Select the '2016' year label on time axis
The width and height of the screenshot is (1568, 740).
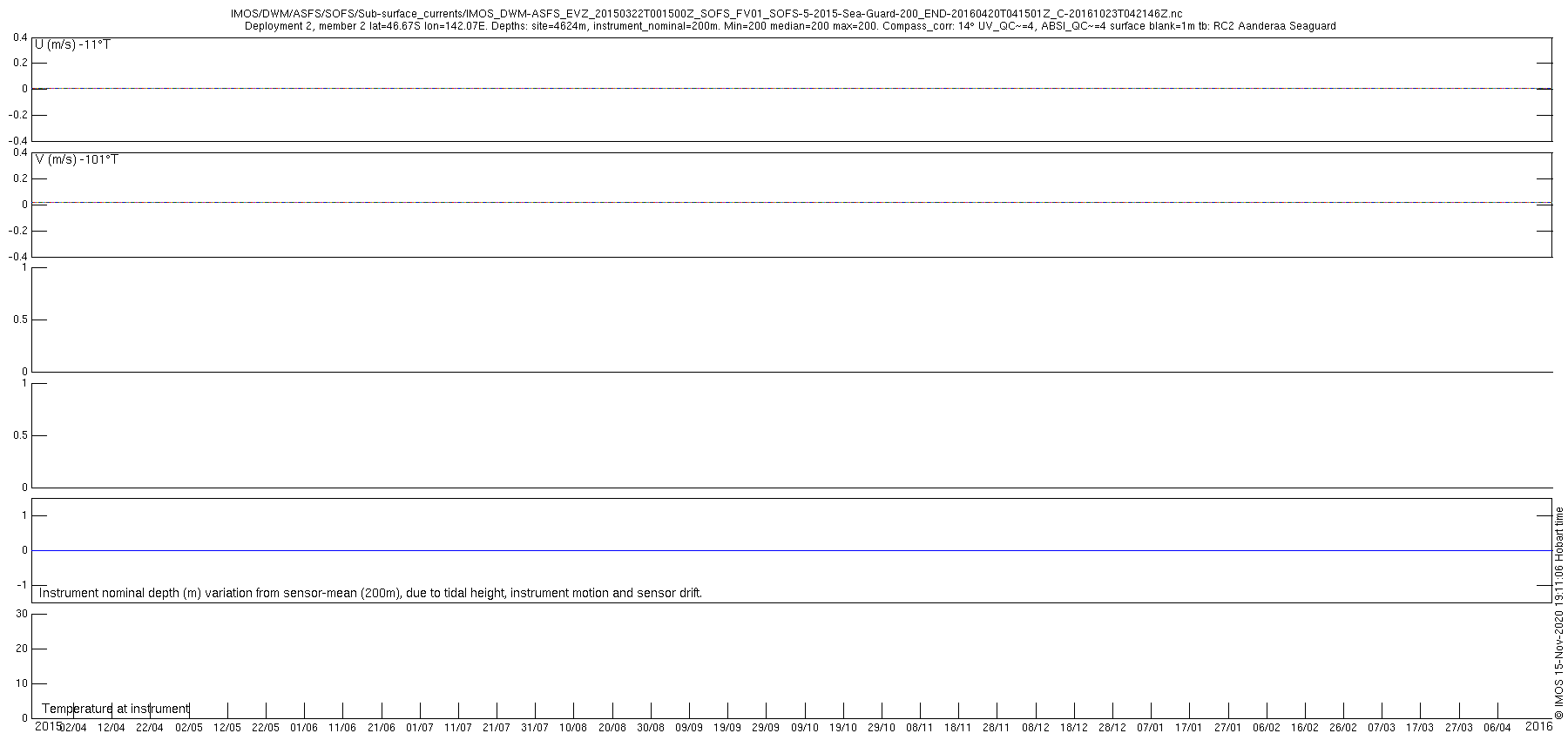(x=1539, y=726)
